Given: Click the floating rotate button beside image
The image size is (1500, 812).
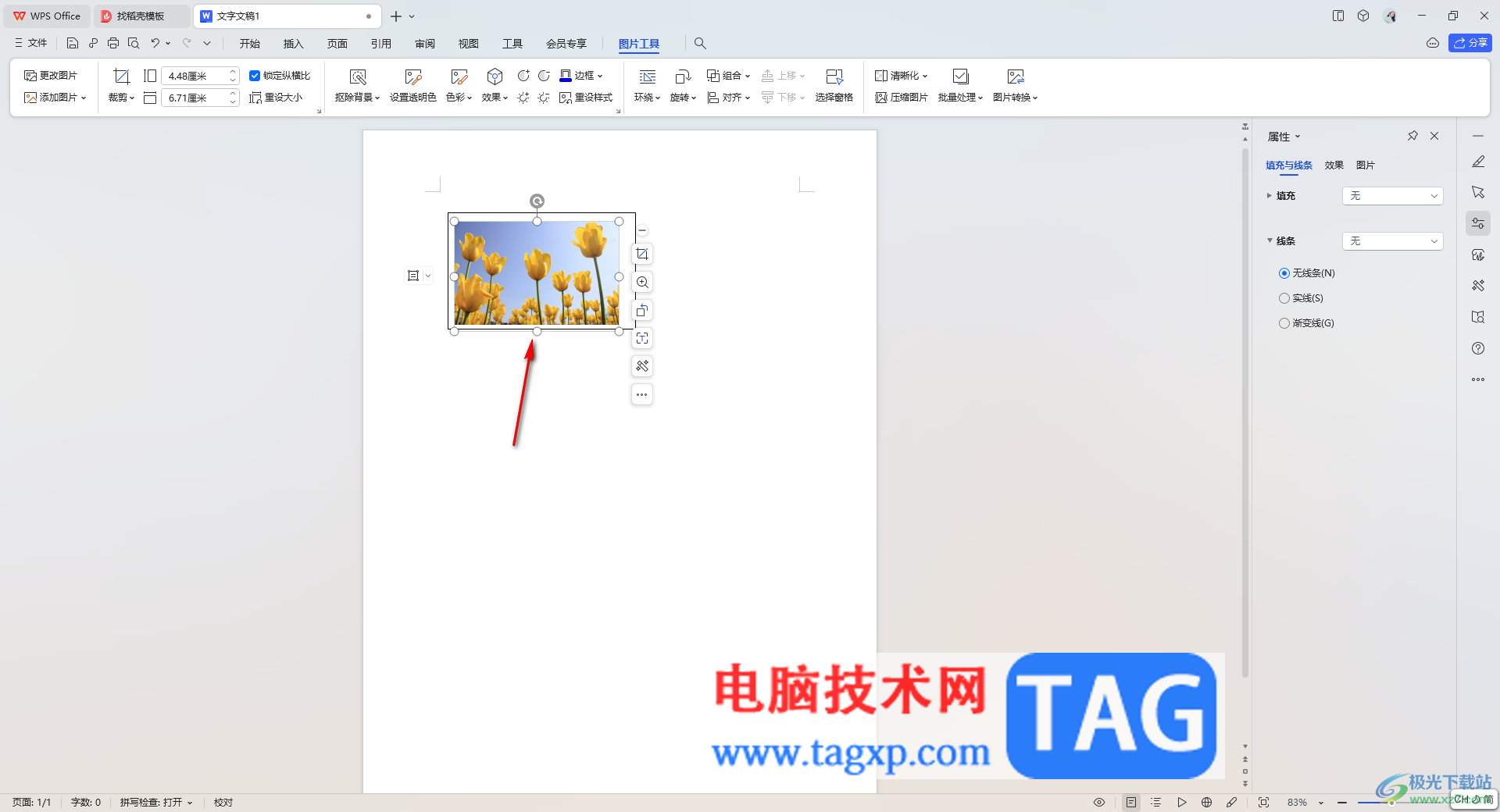Looking at the screenshot, I should click(x=642, y=310).
